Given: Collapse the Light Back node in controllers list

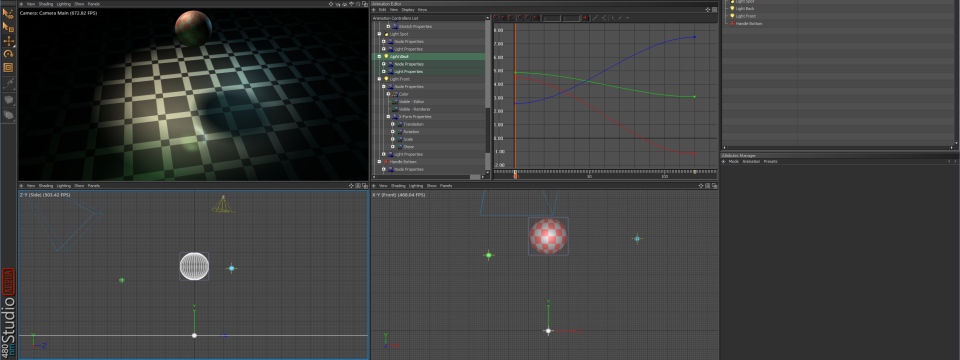Looking at the screenshot, I should (x=379, y=56).
